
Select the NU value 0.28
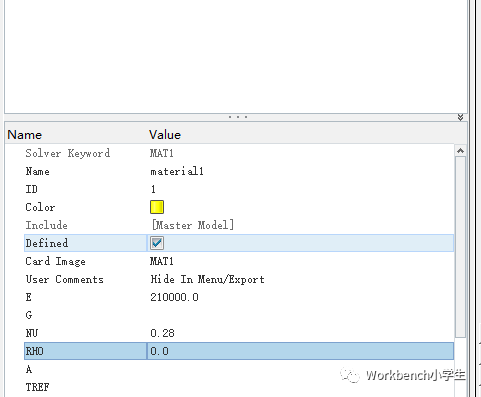[162, 333]
